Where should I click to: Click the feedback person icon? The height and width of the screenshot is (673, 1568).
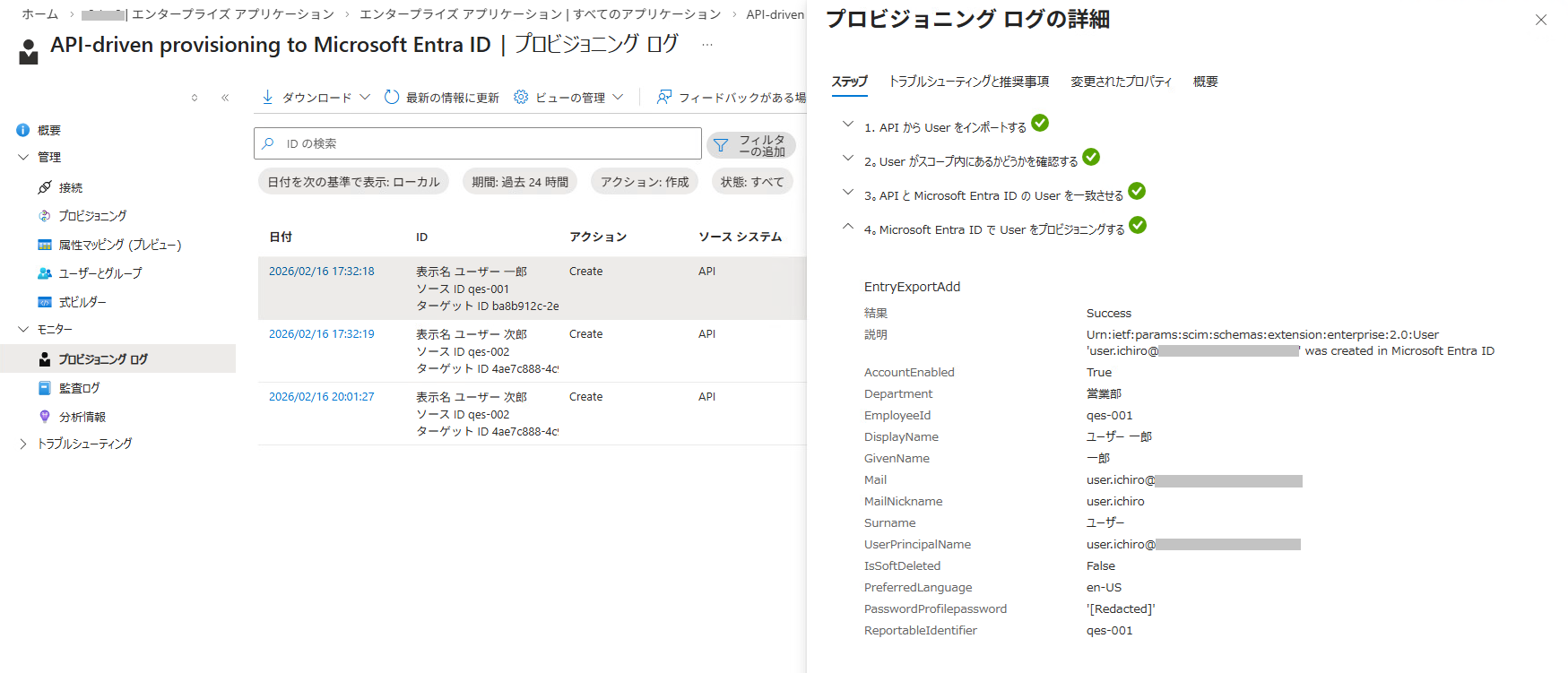tap(664, 97)
